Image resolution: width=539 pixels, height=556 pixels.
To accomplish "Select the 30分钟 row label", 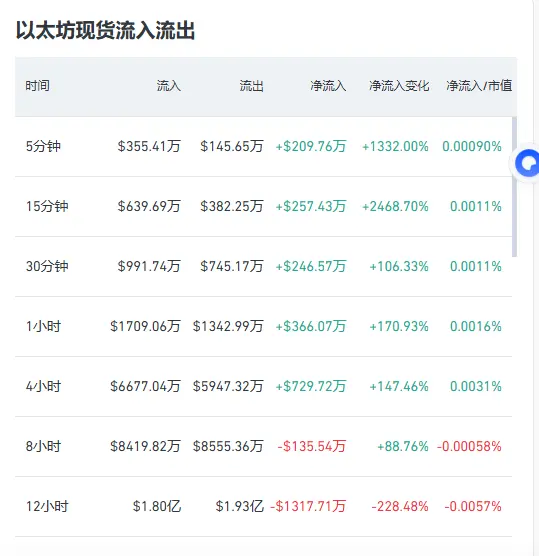I will [x=47, y=266].
